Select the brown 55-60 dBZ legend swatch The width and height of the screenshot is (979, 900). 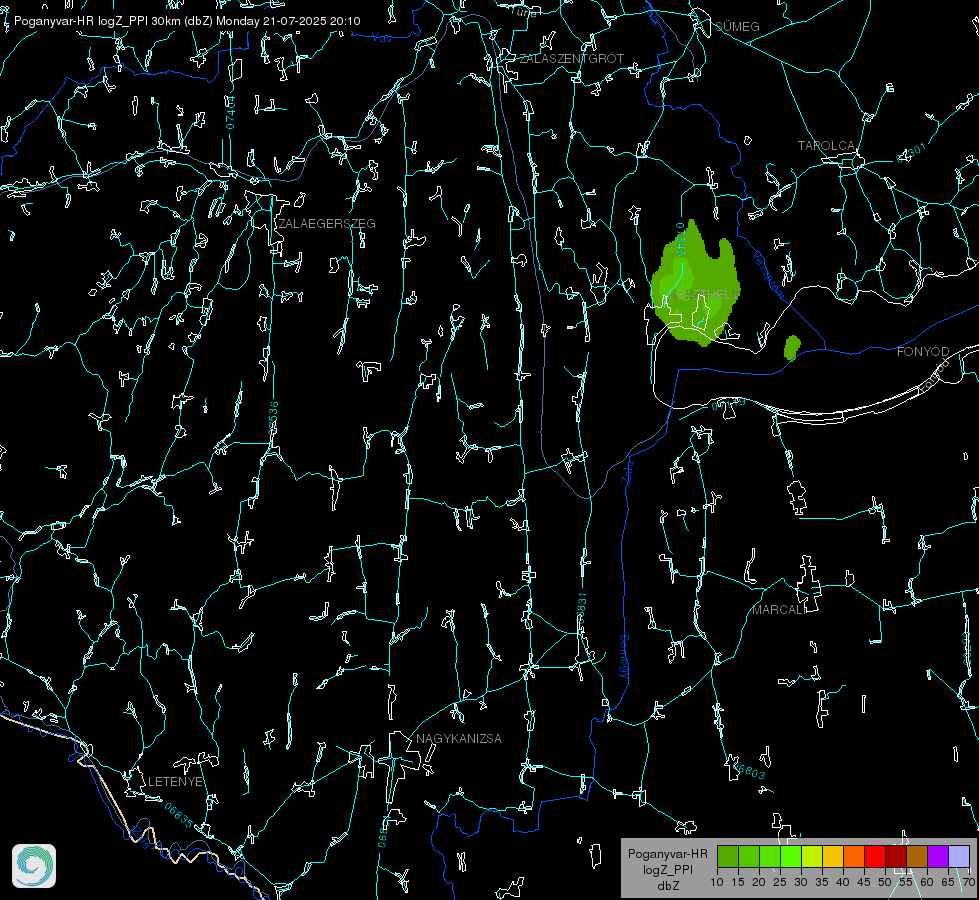[x=917, y=856]
